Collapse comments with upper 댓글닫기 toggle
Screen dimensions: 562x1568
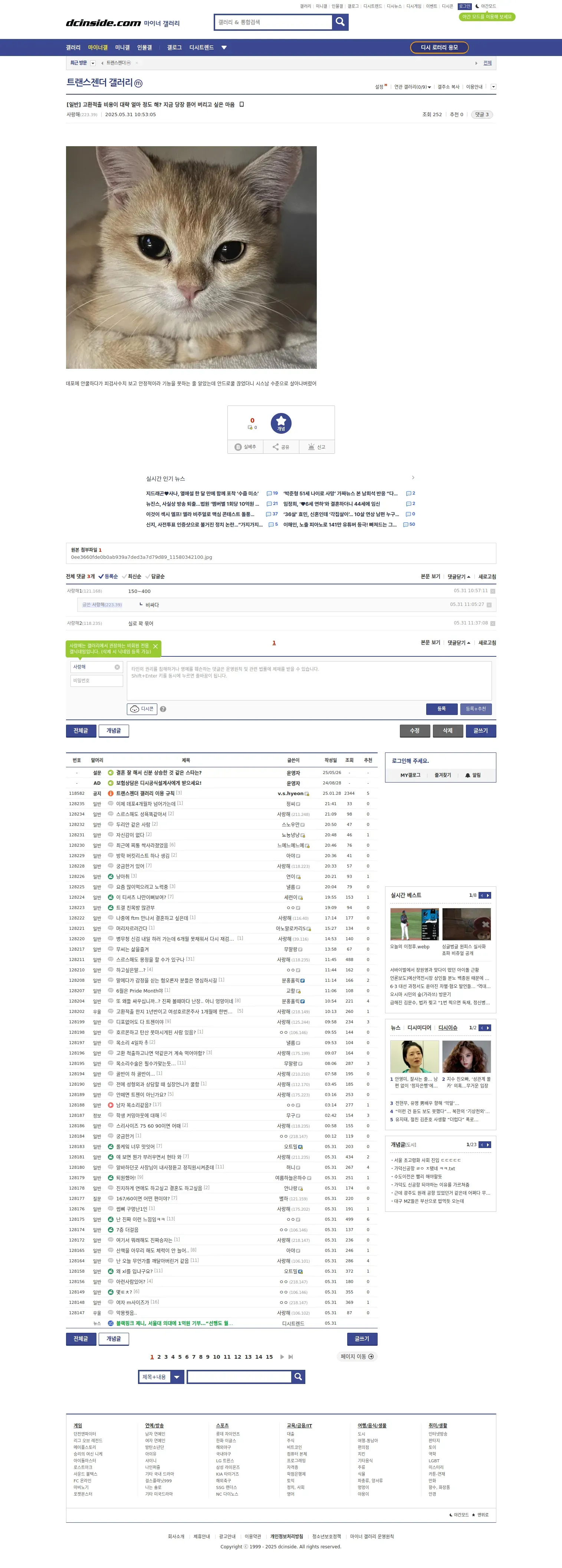point(459,577)
